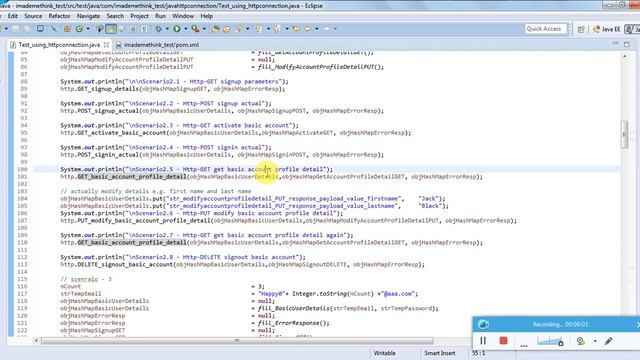Click the Run External Tools icon
The image size is (640, 360).
coord(196,29)
